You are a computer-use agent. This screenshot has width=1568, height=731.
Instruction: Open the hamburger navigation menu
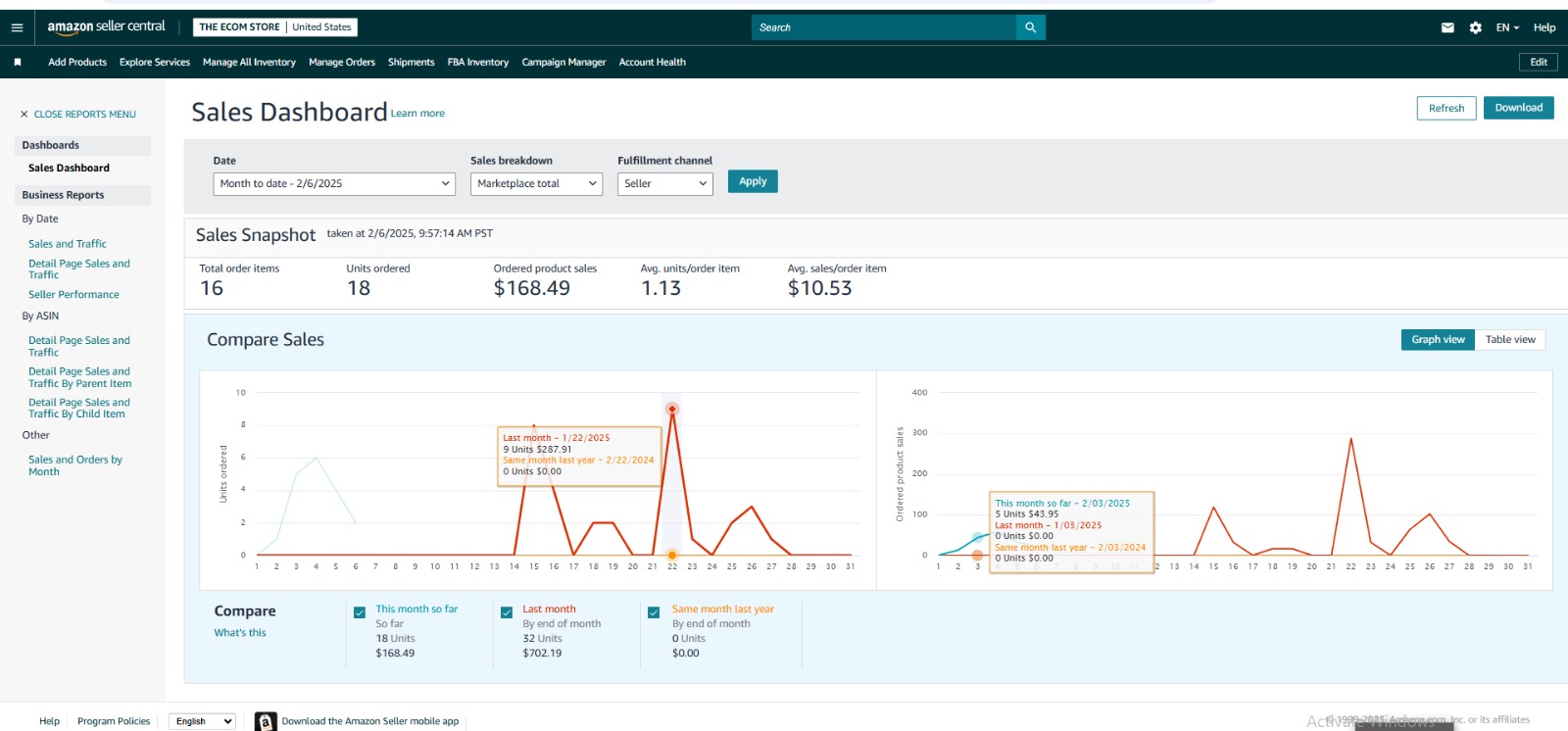pyautogui.click(x=17, y=27)
